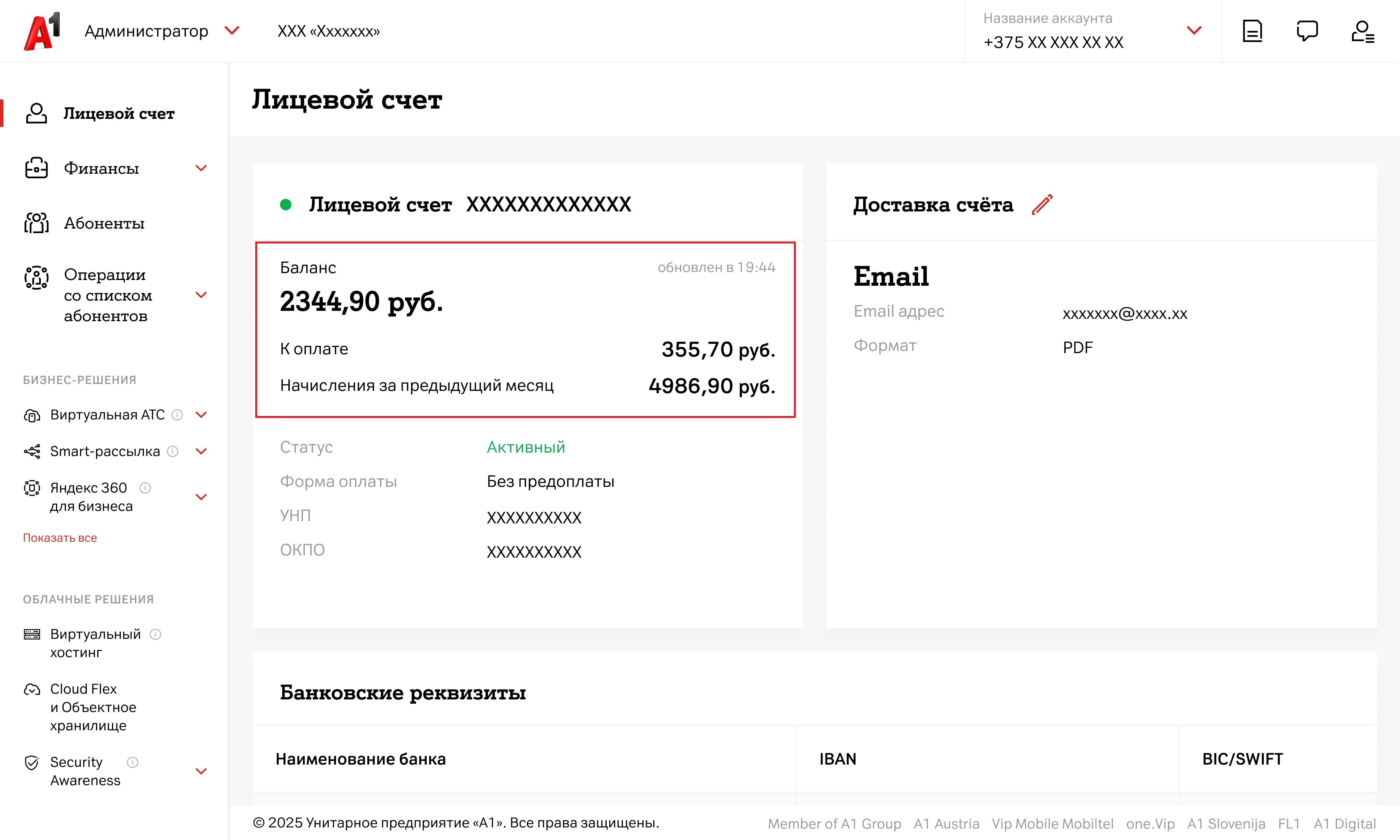Open the A1 Austria footer link
The width and height of the screenshot is (1400, 840).
point(946,824)
